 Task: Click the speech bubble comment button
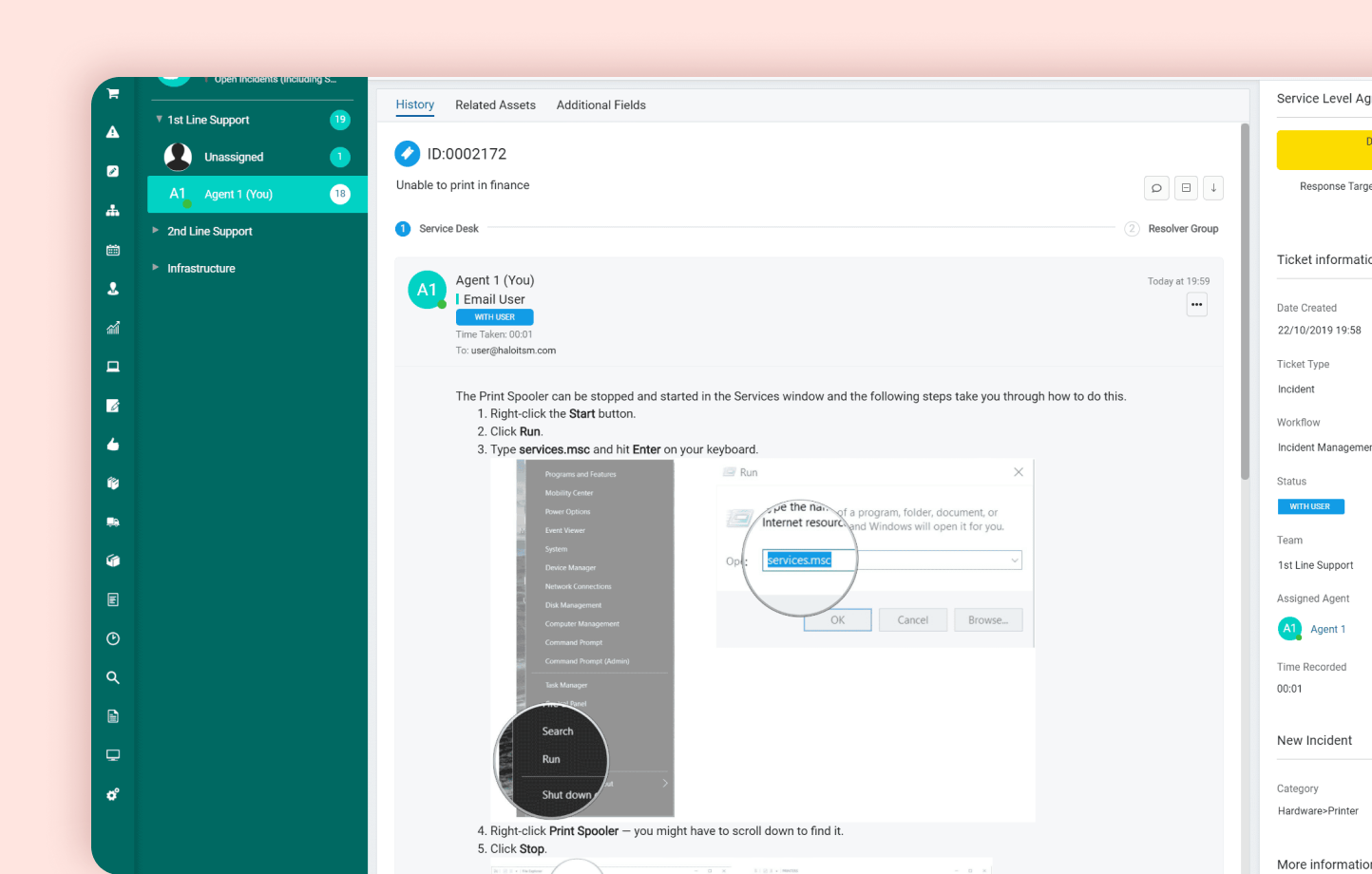click(1156, 188)
